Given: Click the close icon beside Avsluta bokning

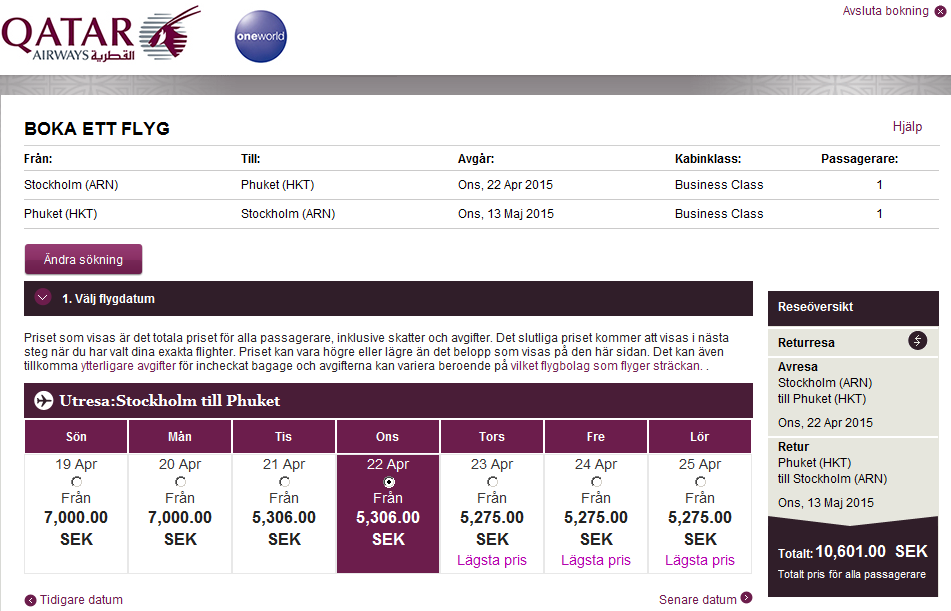Looking at the screenshot, I should point(940,12).
